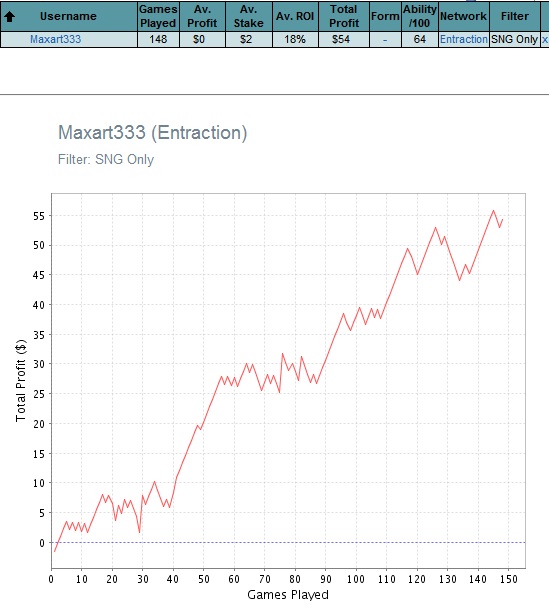
Task: Sort by the Ability /100 column header
Action: (x=419, y=16)
